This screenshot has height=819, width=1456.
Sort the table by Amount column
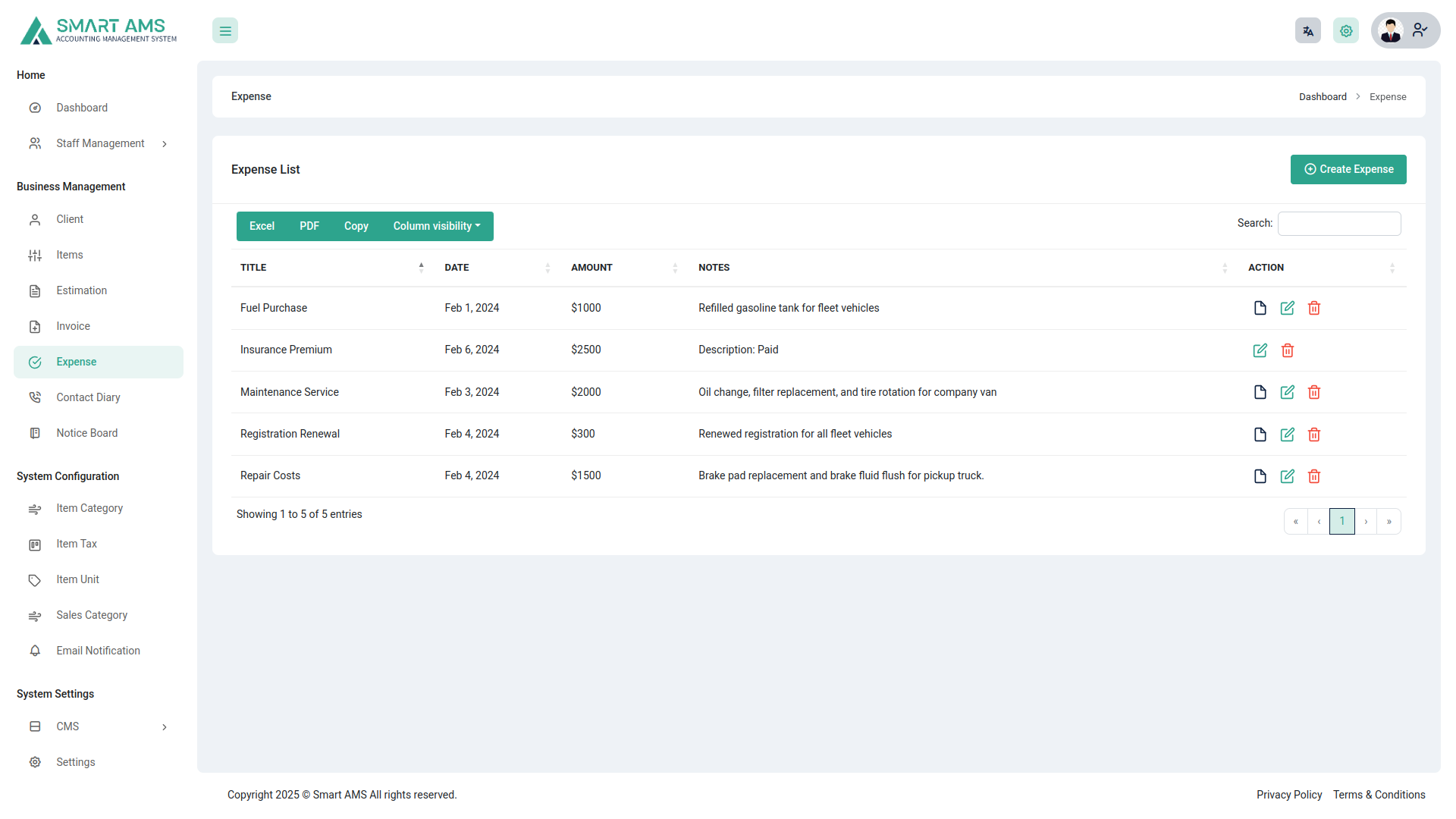(591, 267)
